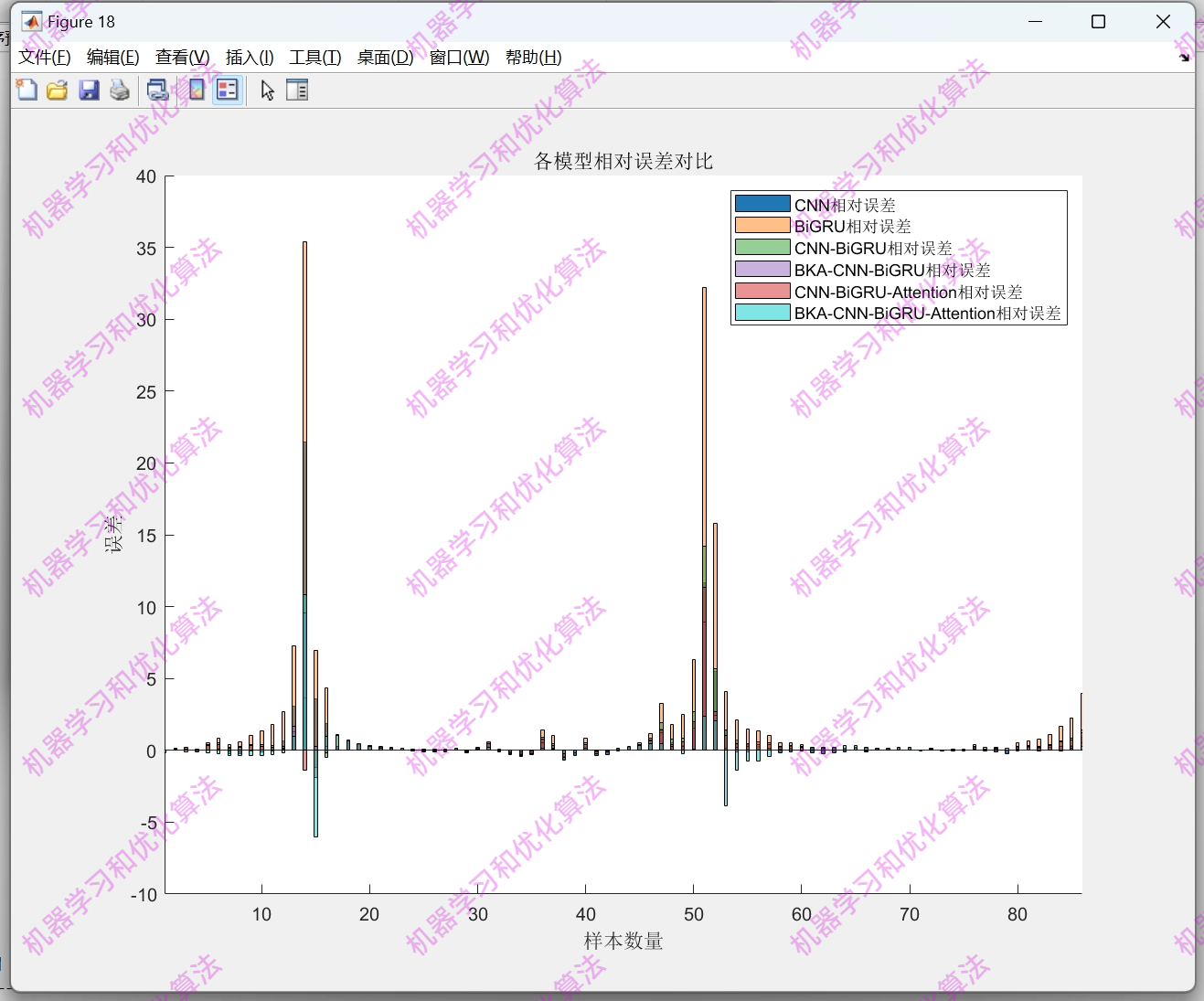
Task: Click the CNN-BiGRU相对误差 green legend swatch
Action: [x=762, y=247]
